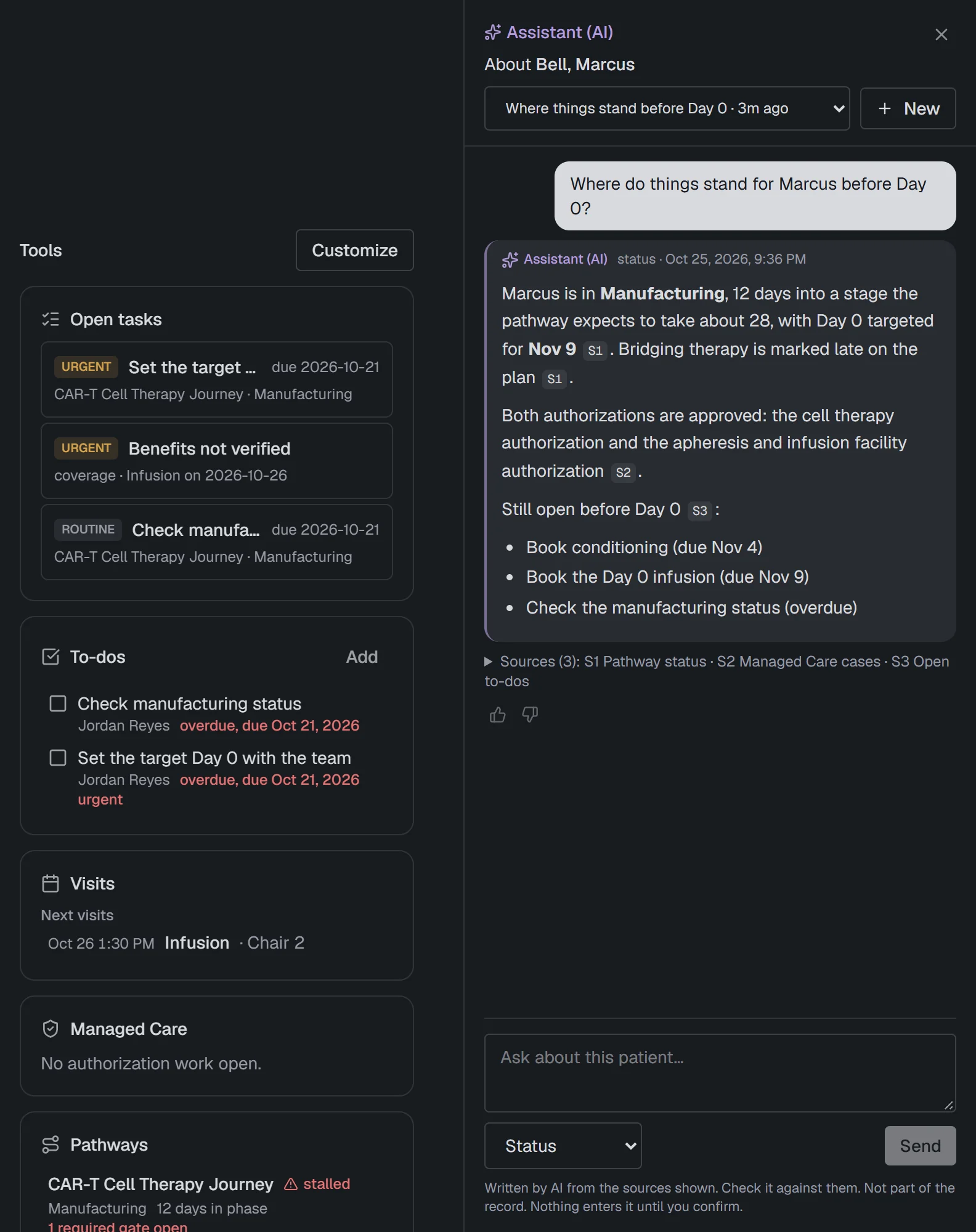
Task: Click the Pathways route icon
Action: pos(51,1145)
